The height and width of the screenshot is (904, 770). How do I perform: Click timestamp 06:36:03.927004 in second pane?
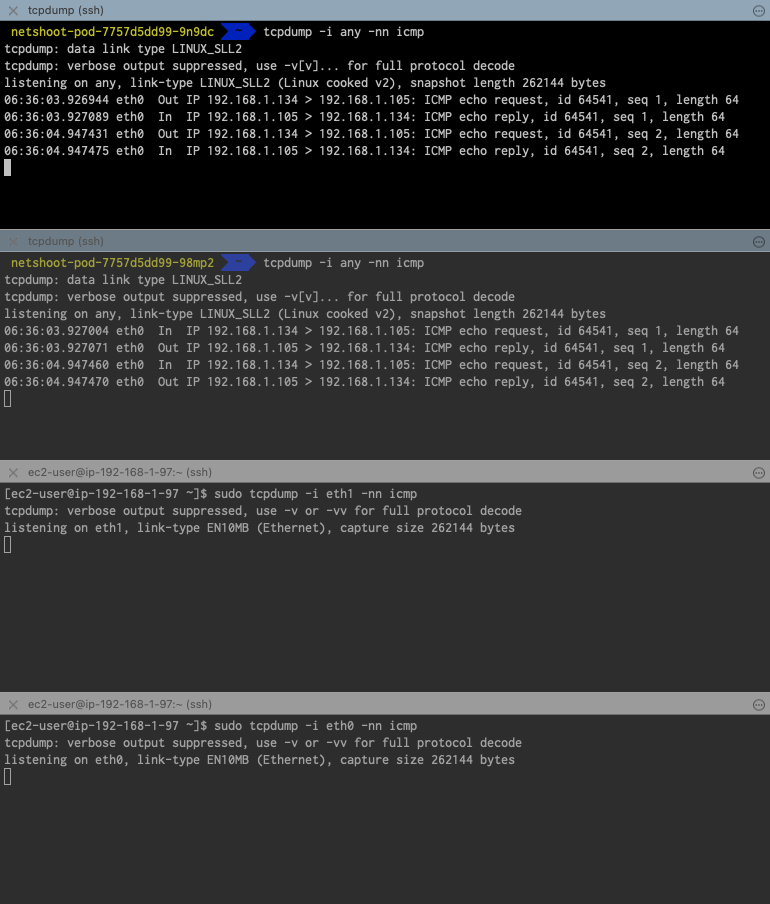click(x=56, y=331)
